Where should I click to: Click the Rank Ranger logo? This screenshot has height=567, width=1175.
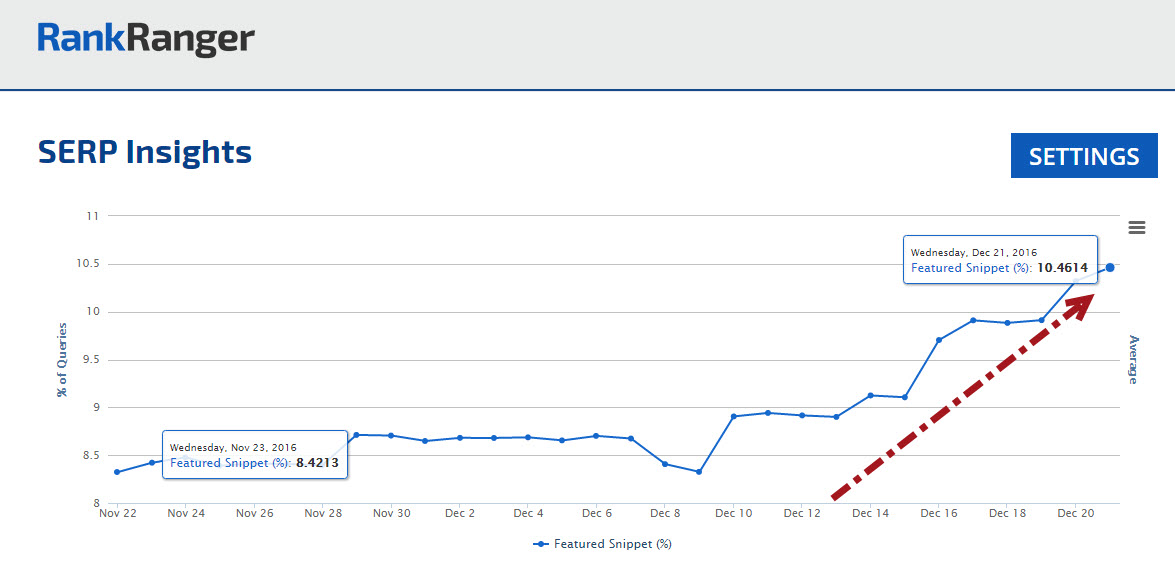146,40
